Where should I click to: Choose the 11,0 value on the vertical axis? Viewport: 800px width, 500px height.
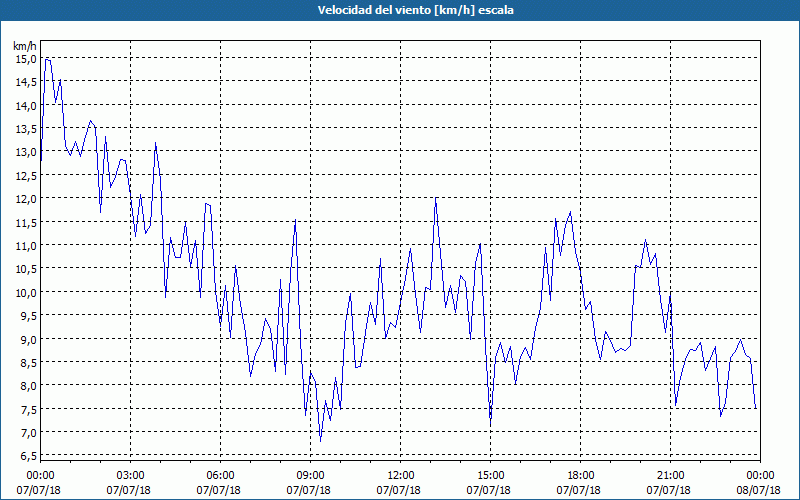pyautogui.click(x=26, y=246)
